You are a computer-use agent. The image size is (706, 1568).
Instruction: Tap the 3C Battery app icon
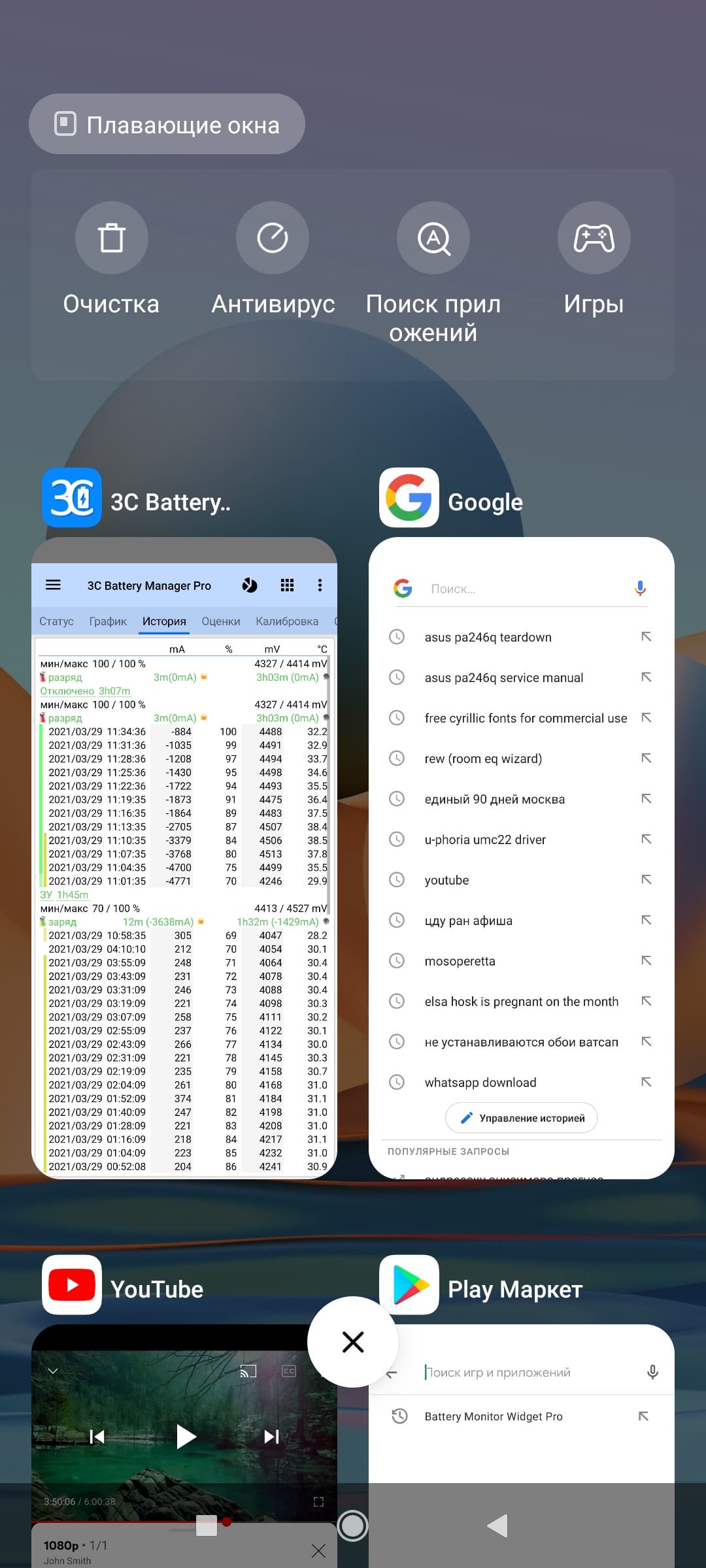pos(72,498)
